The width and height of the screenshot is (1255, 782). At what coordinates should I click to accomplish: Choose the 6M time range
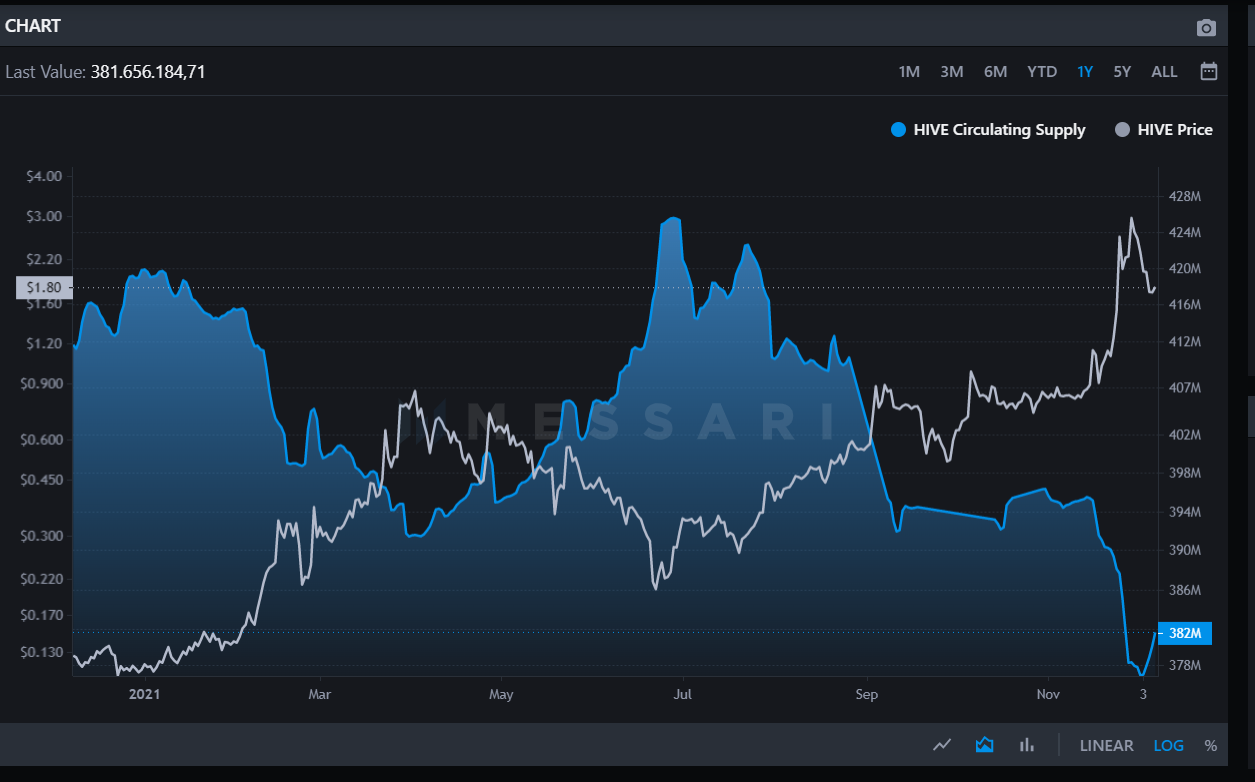995,72
